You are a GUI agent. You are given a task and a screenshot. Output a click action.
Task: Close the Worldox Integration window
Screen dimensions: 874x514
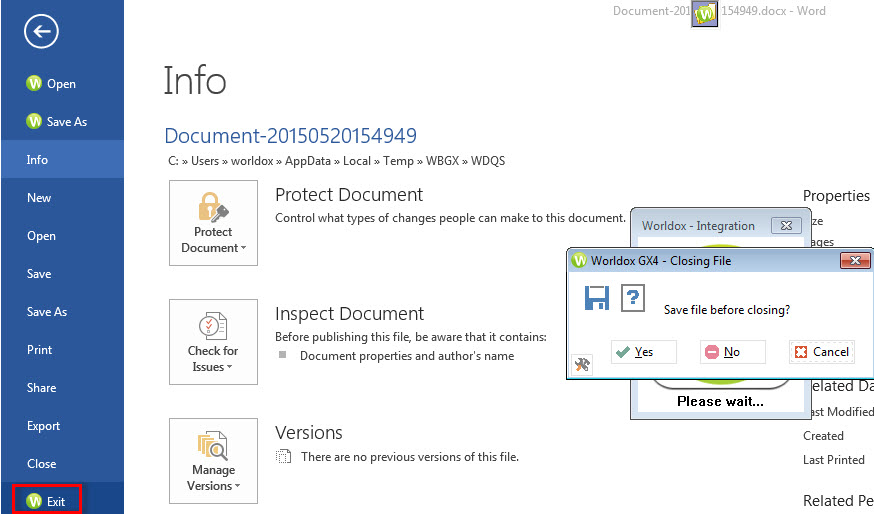(786, 225)
